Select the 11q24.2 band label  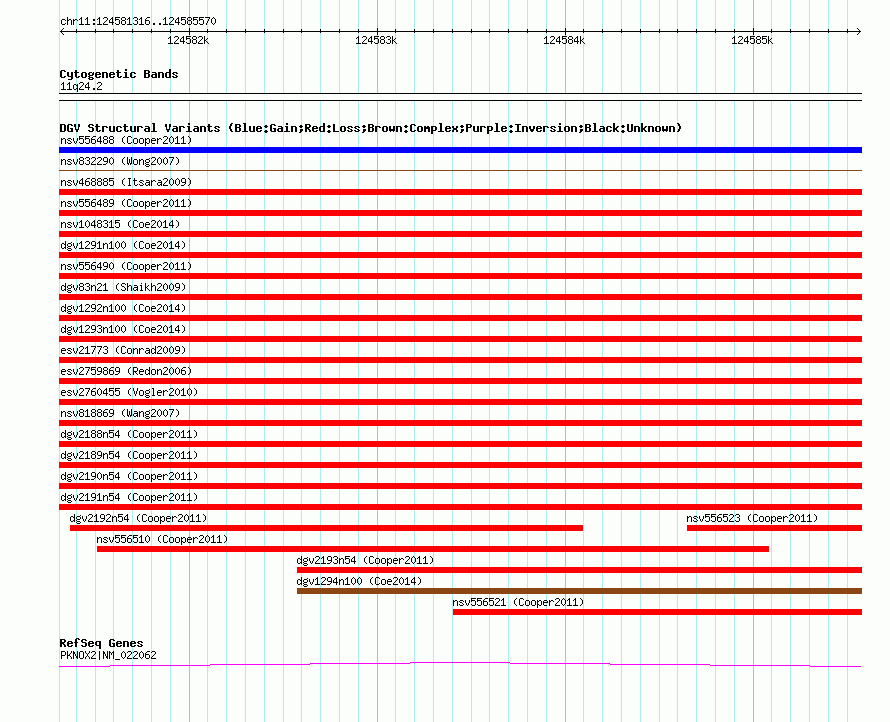[81, 86]
